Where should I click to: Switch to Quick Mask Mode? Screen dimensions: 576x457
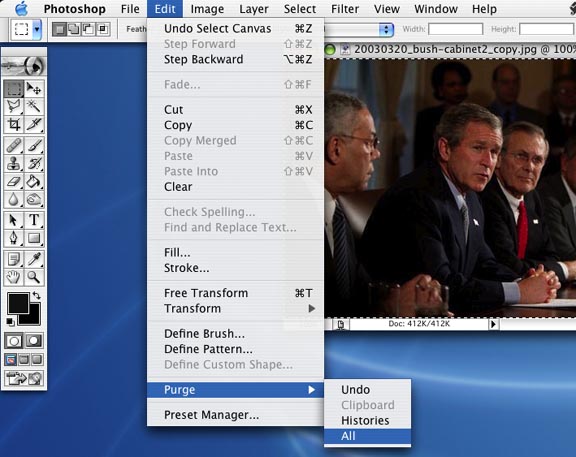pyautogui.click(x=34, y=341)
